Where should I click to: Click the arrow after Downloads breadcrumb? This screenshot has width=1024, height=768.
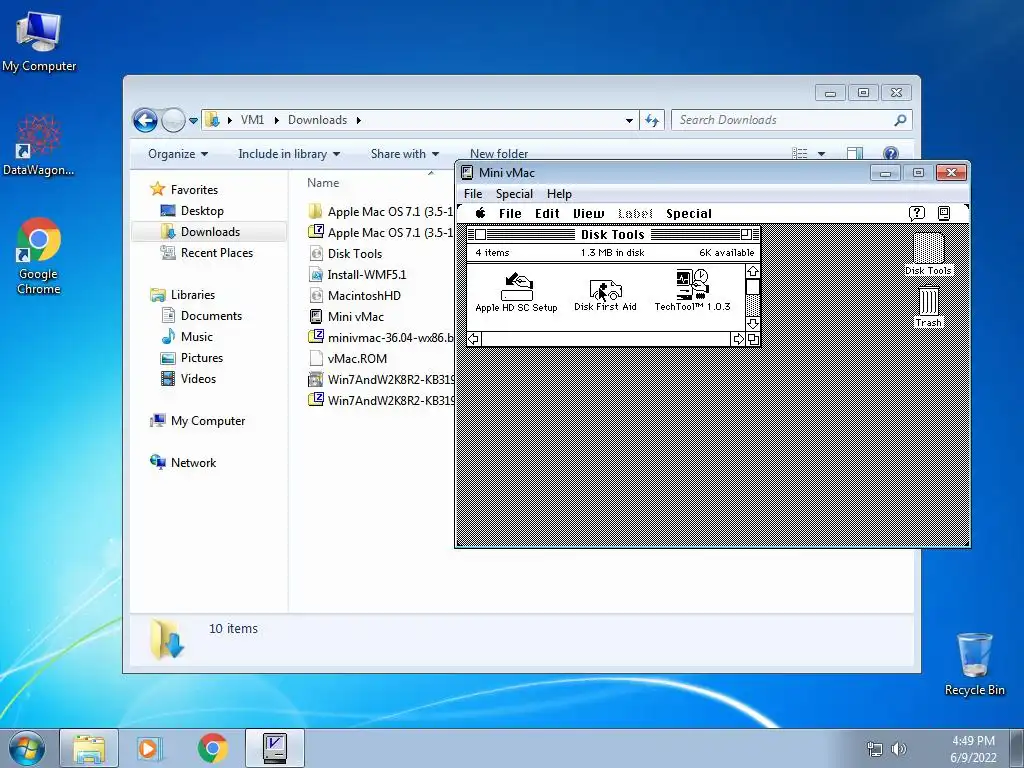[359, 121]
